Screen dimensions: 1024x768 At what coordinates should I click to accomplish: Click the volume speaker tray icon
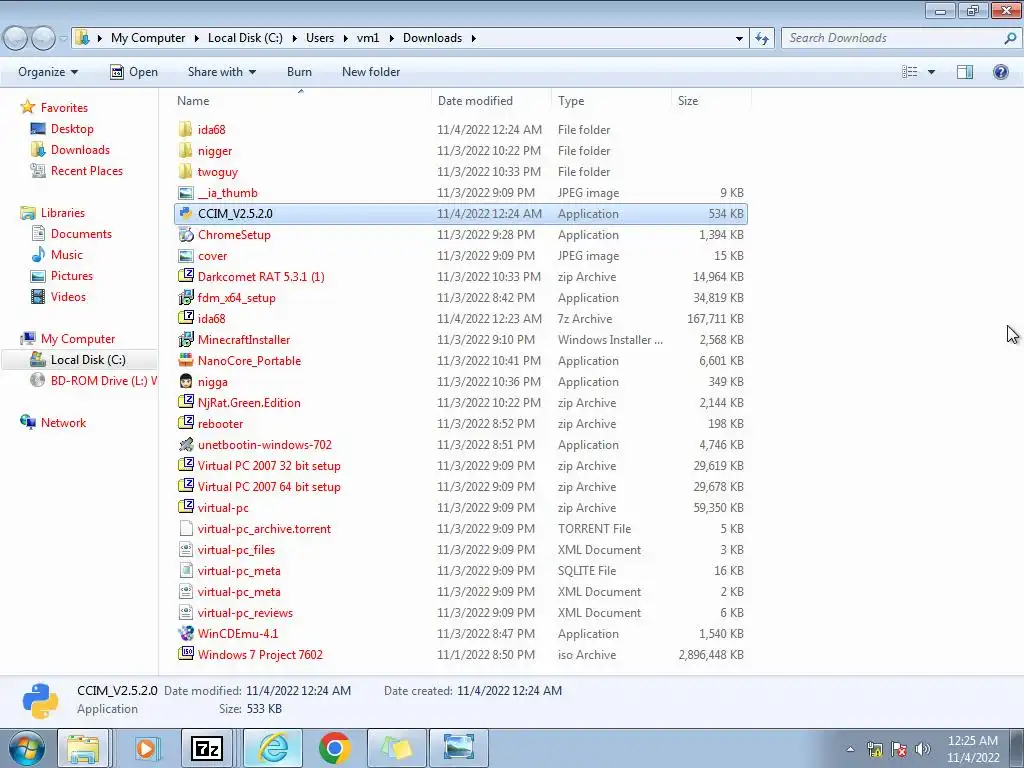click(x=923, y=749)
